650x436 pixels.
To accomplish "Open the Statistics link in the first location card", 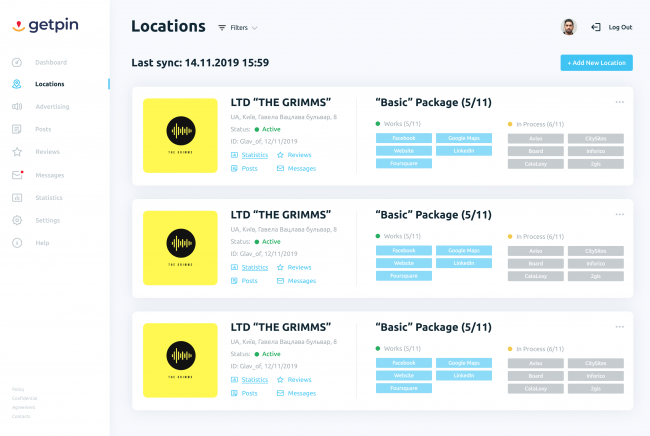I will 254,155.
